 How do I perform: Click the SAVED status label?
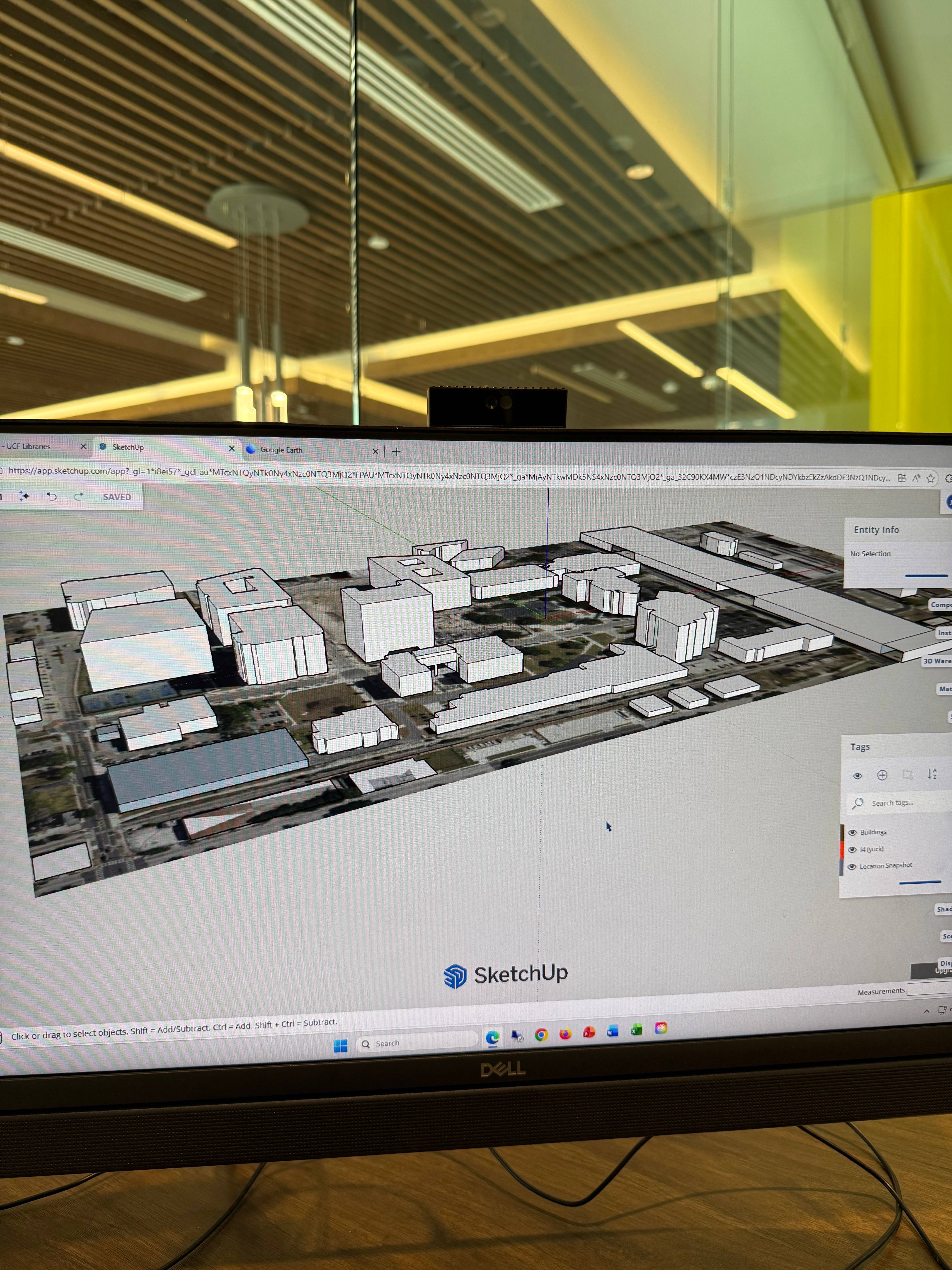(x=117, y=497)
